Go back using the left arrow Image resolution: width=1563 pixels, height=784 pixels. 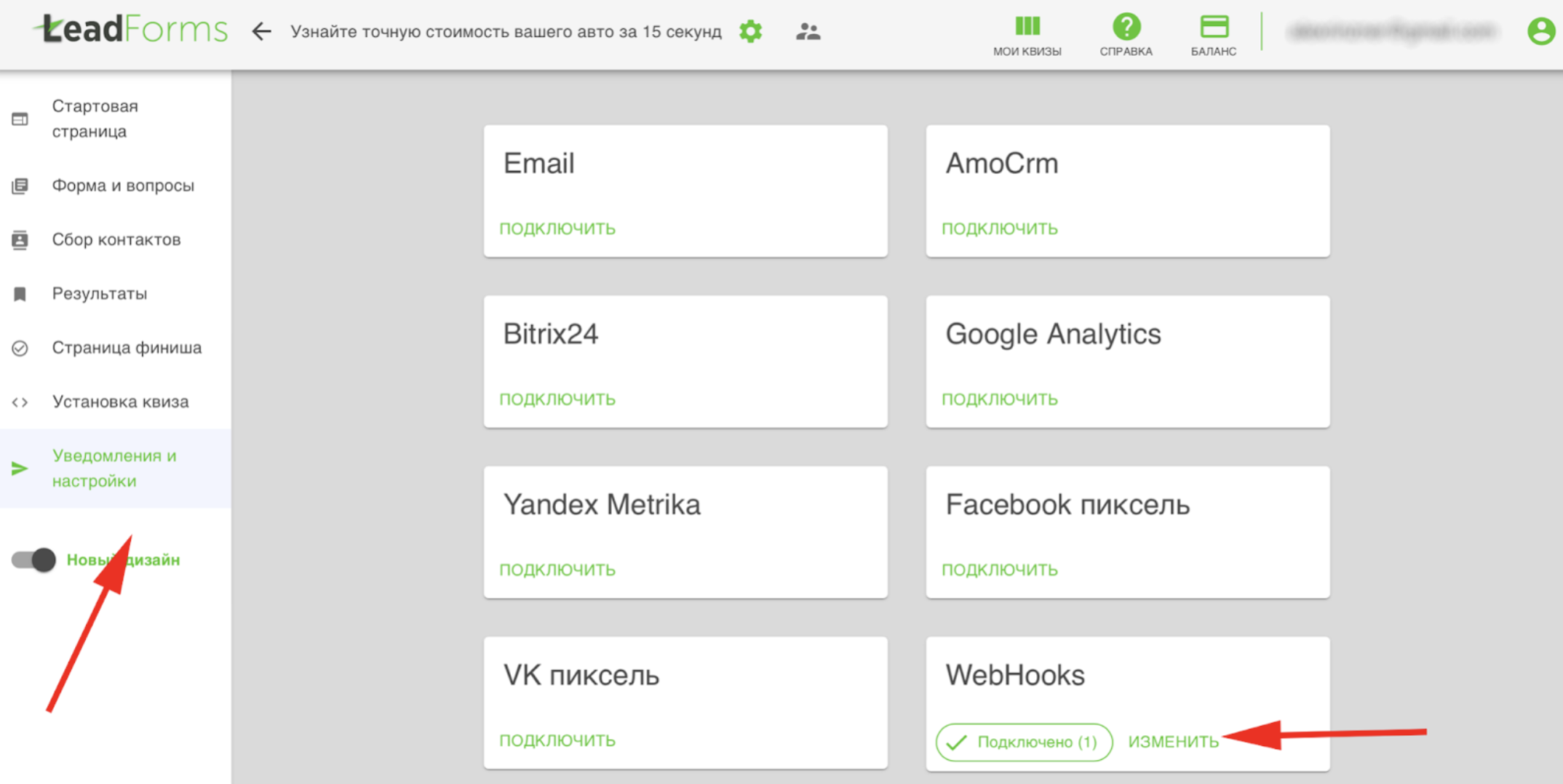coord(261,32)
